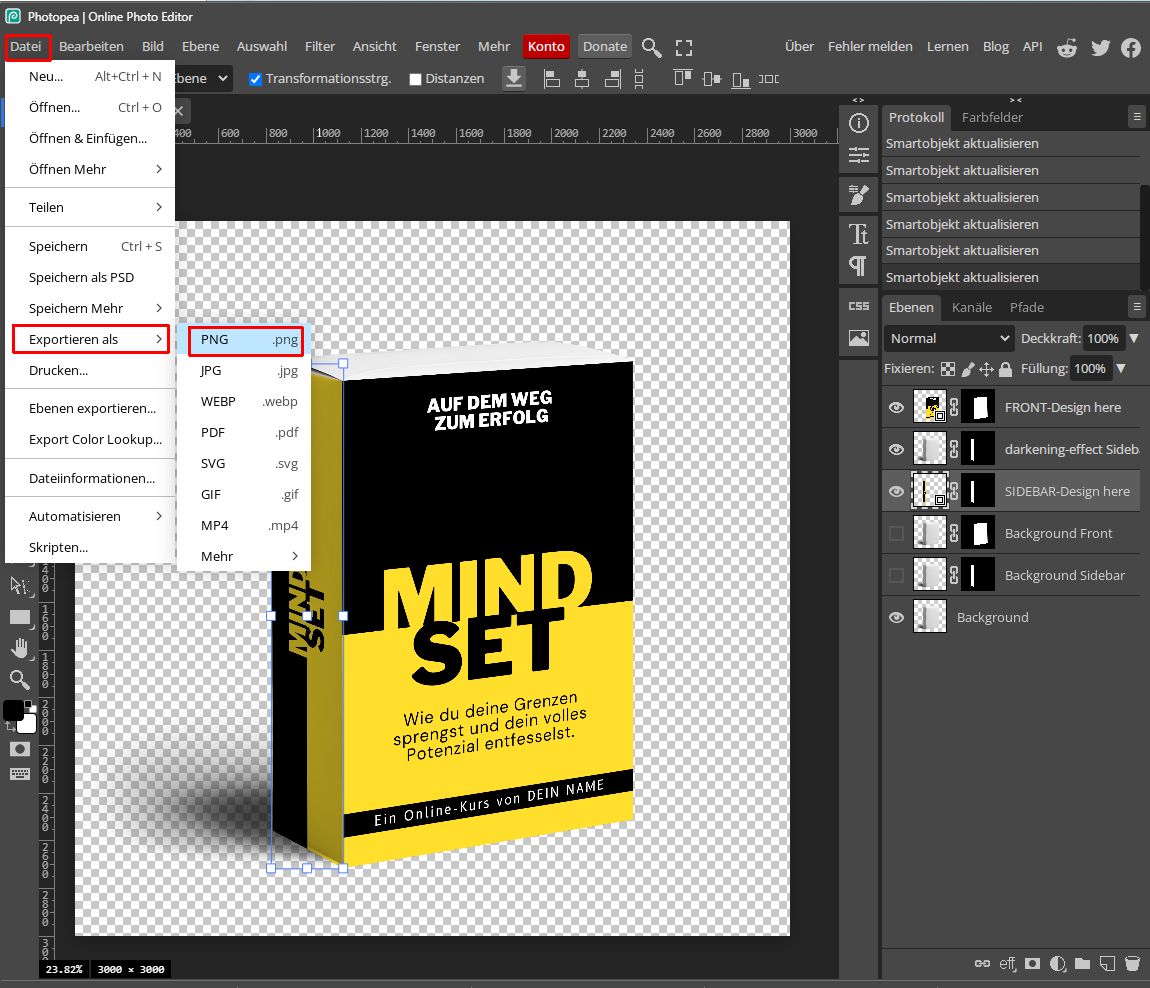
Task: Add a layer mask from the Layers panel
Action: tap(1032, 963)
